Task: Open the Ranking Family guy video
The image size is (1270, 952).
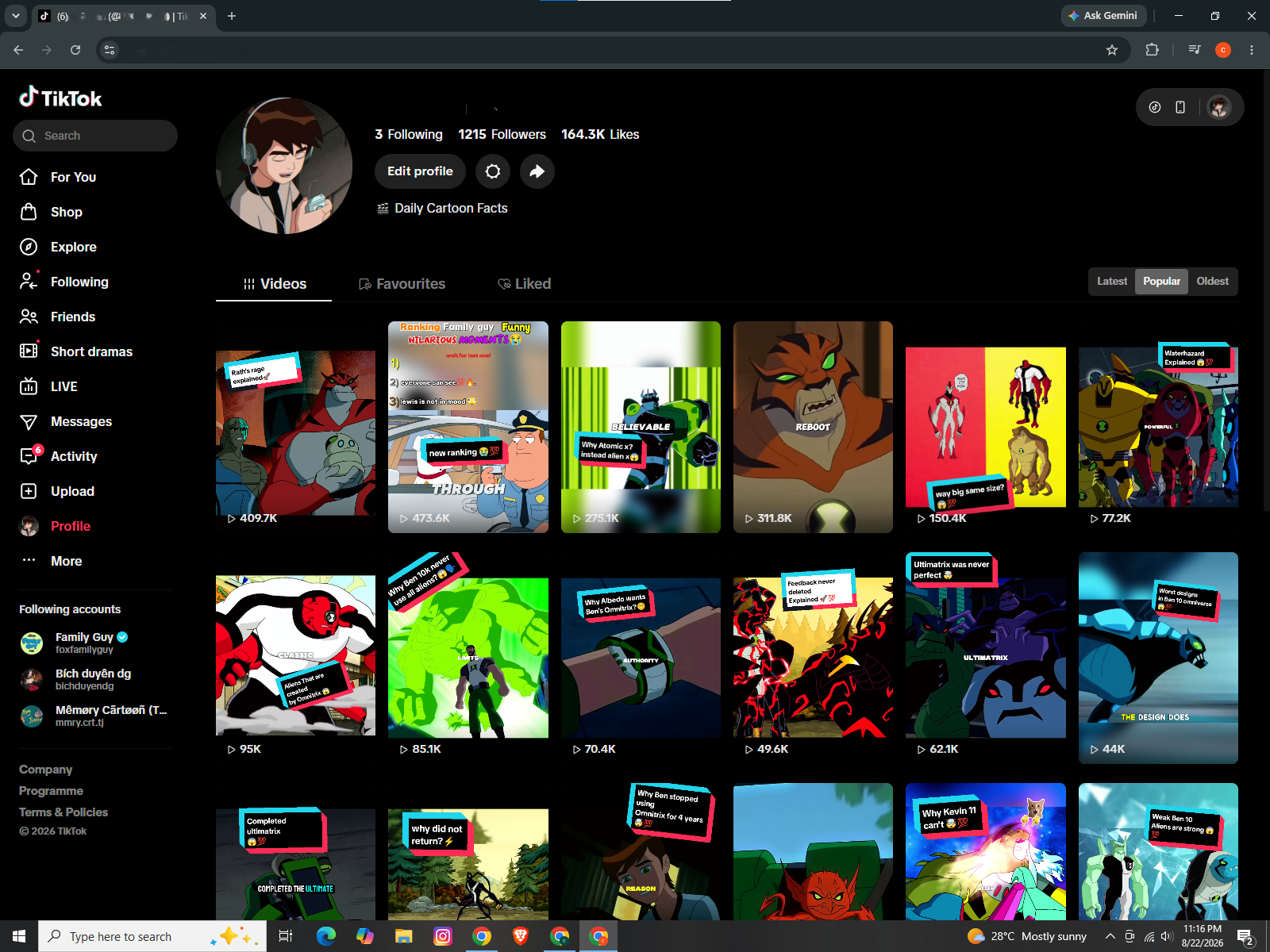Action: tap(468, 427)
